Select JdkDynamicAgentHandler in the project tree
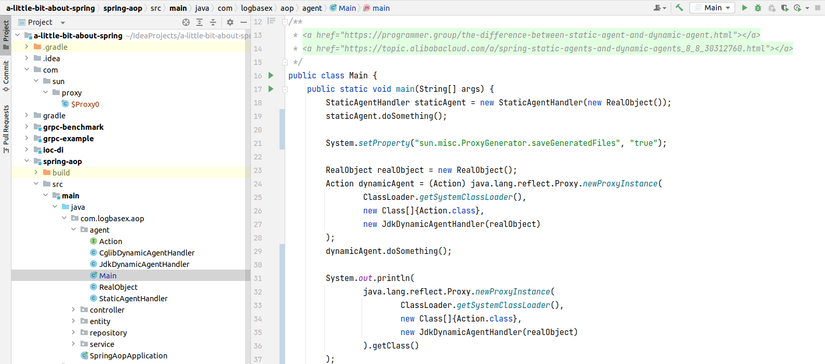Screen dimensions: 825x364 139,264
